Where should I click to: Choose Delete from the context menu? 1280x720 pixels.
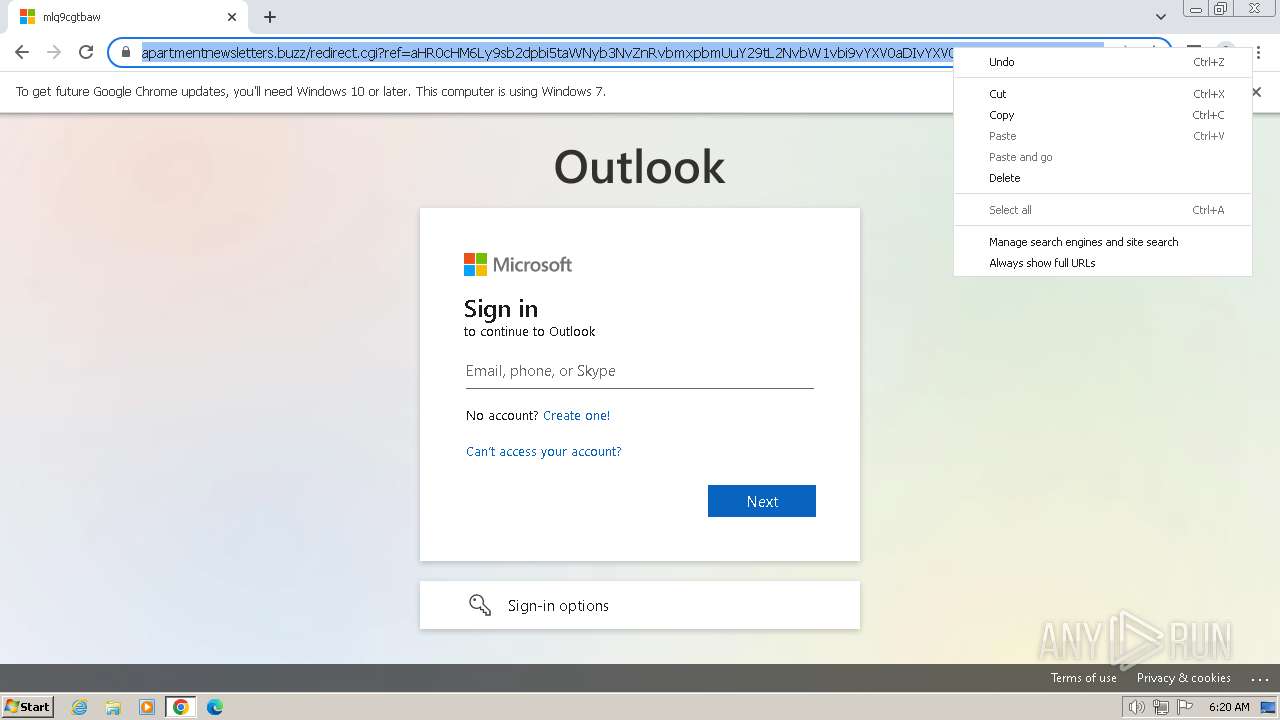[1102, 178]
